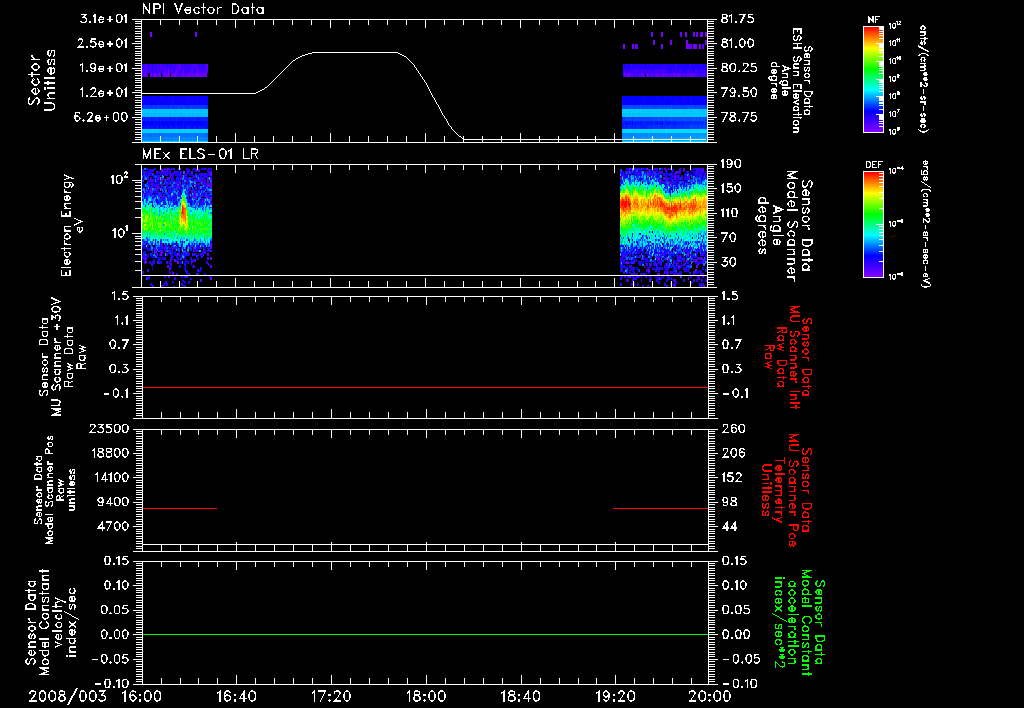Image resolution: width=1024 pixels, height=708 pixels.
Task: Click the right ELS electron spectrogram block
Action: [664, 227]
